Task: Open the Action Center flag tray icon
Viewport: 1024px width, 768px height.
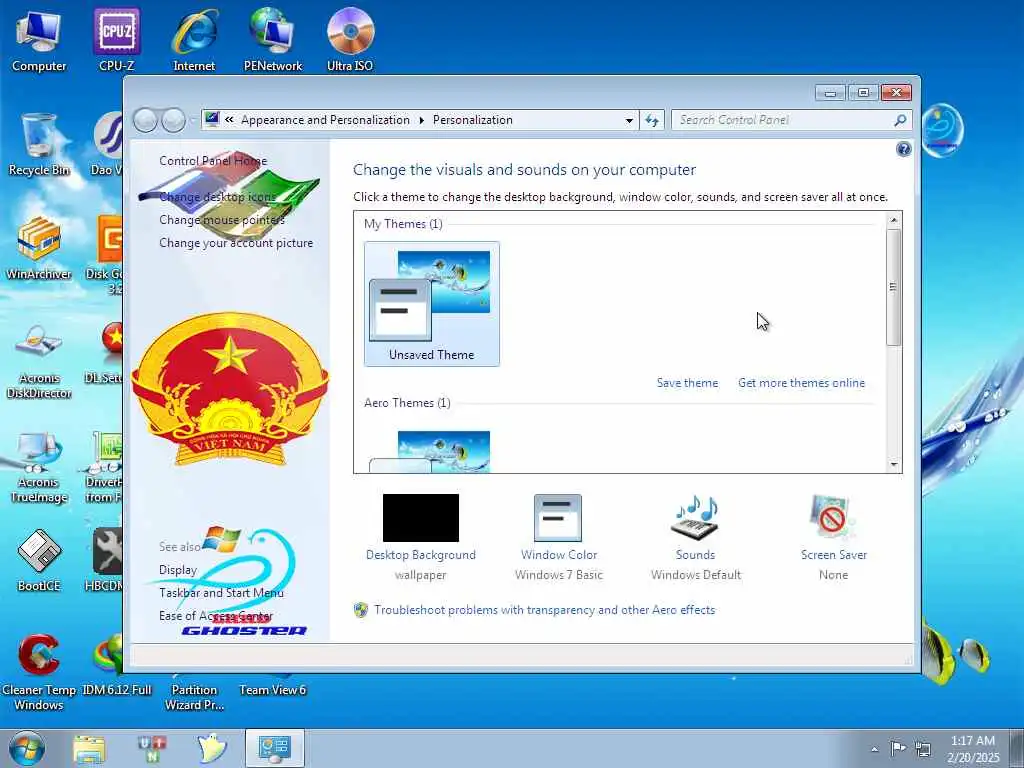Action: pos(898,748)
